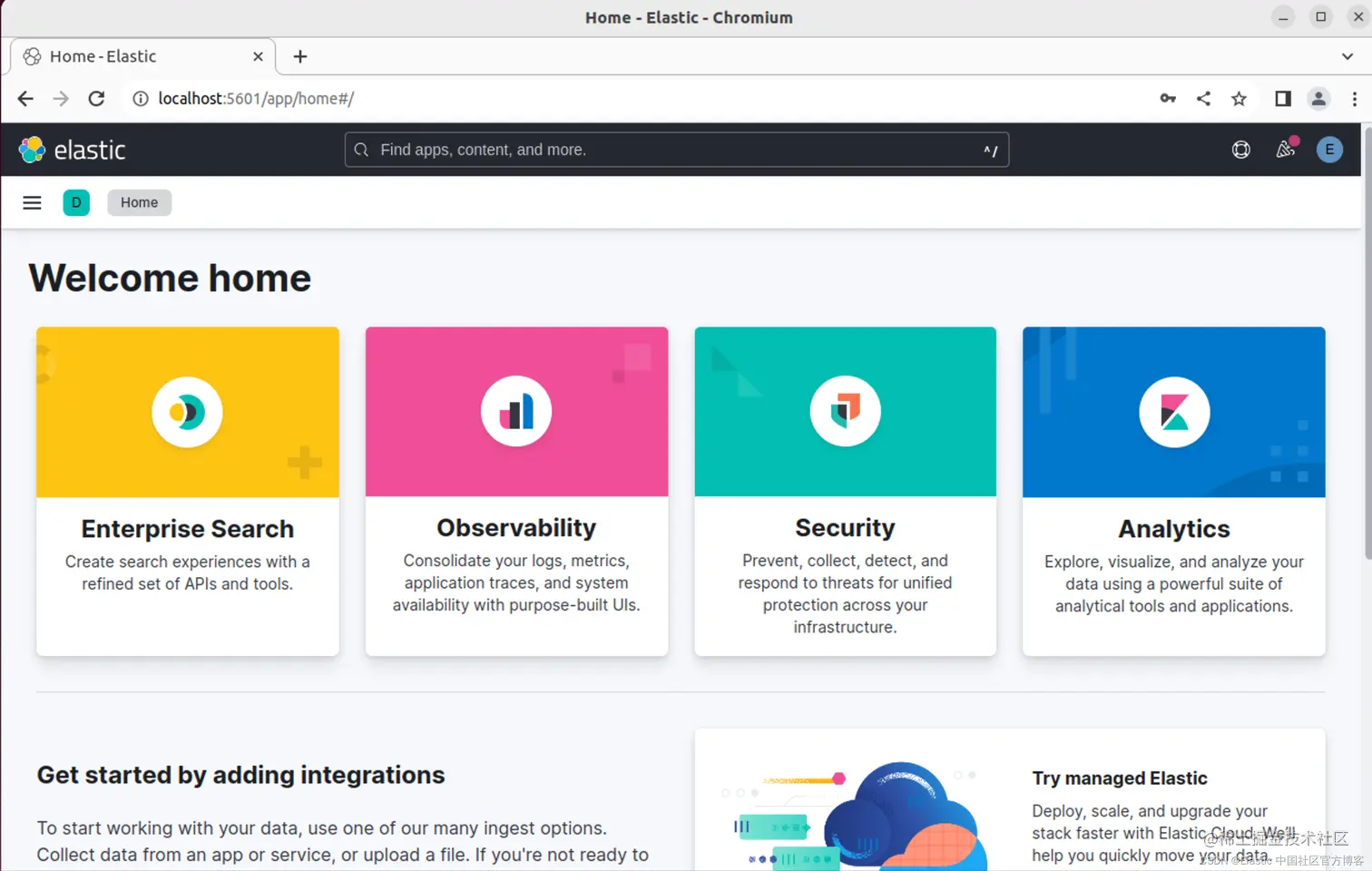Open the Security card title
This screenshot has width=1372, height=871.
point(846,528)
